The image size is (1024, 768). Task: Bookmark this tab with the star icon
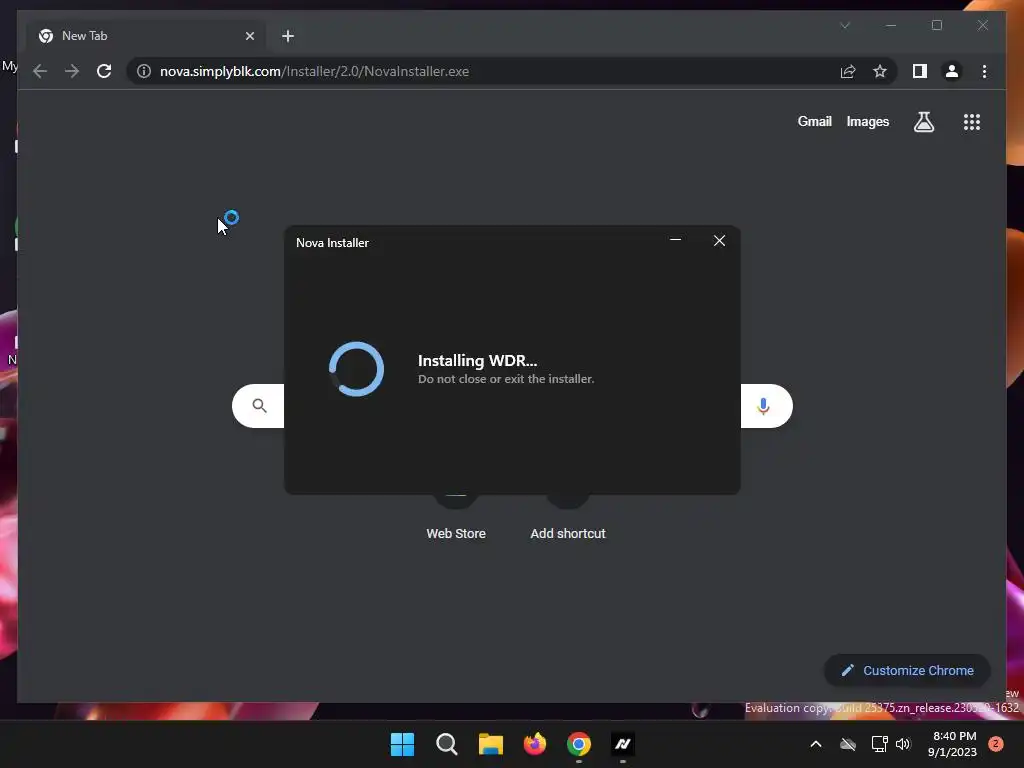880,71
